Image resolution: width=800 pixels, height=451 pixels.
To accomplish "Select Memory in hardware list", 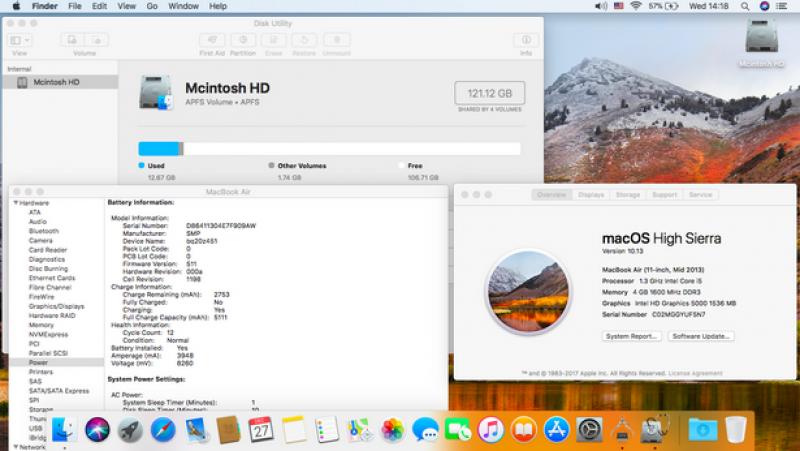I will coord(41,325).
